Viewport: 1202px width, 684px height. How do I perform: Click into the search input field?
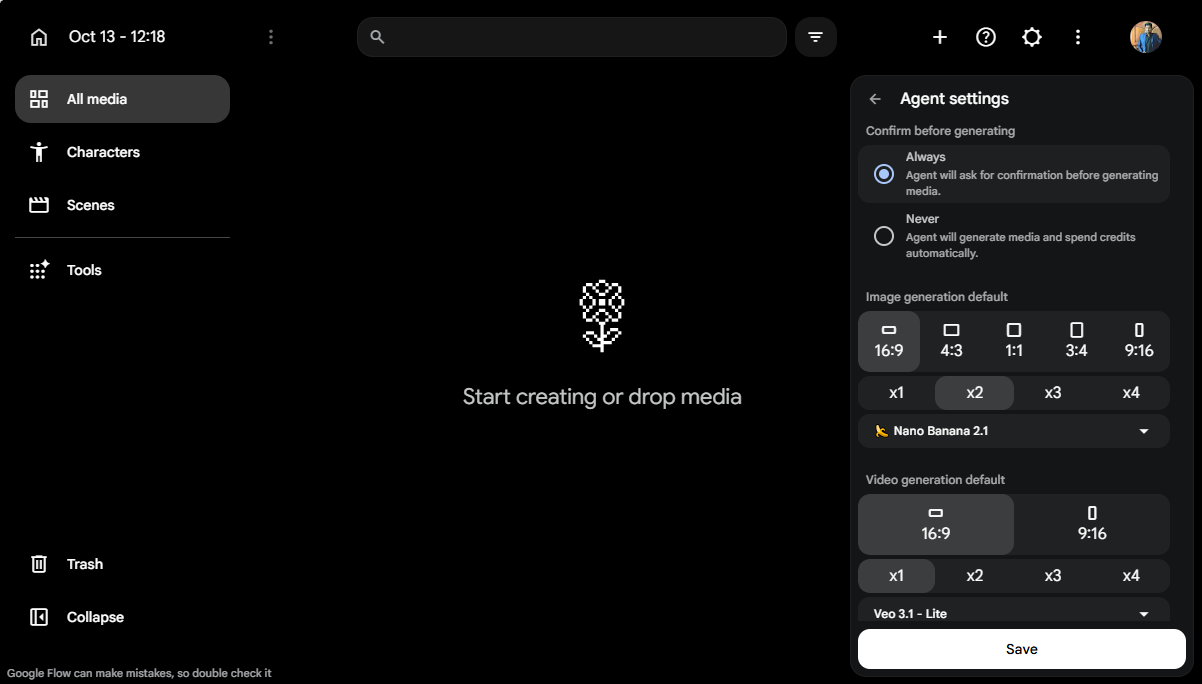[572, 37]
